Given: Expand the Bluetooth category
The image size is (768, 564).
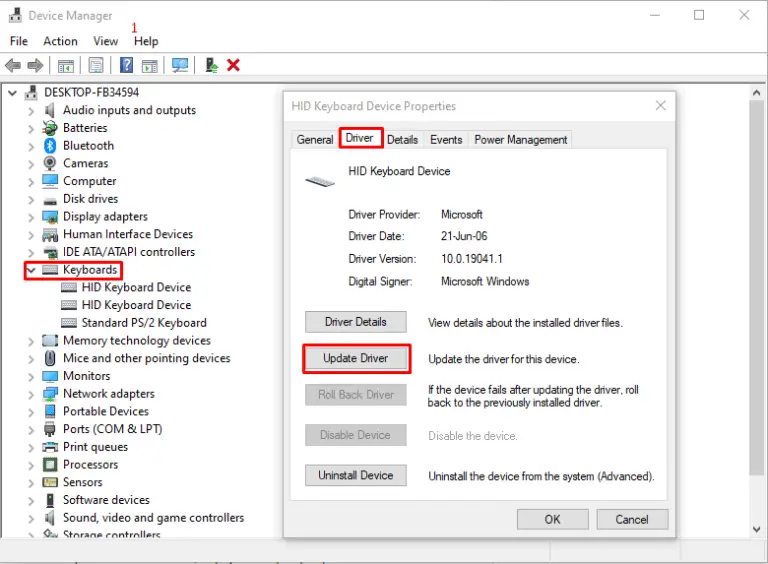Looking at the screenshot, I should click(x=31, y=146).
